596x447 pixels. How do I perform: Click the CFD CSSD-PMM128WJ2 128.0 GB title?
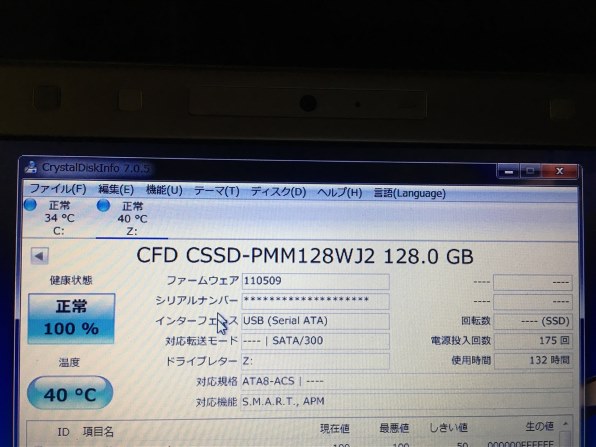point(305,256)
